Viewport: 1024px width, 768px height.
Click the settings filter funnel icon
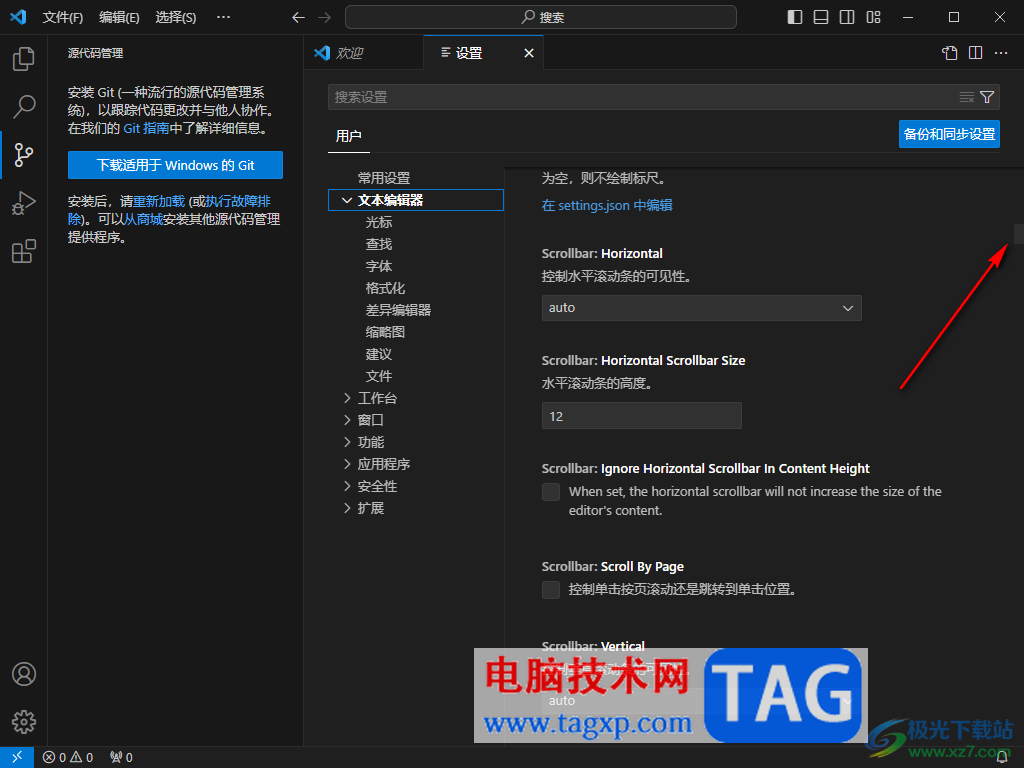[987, 97]
